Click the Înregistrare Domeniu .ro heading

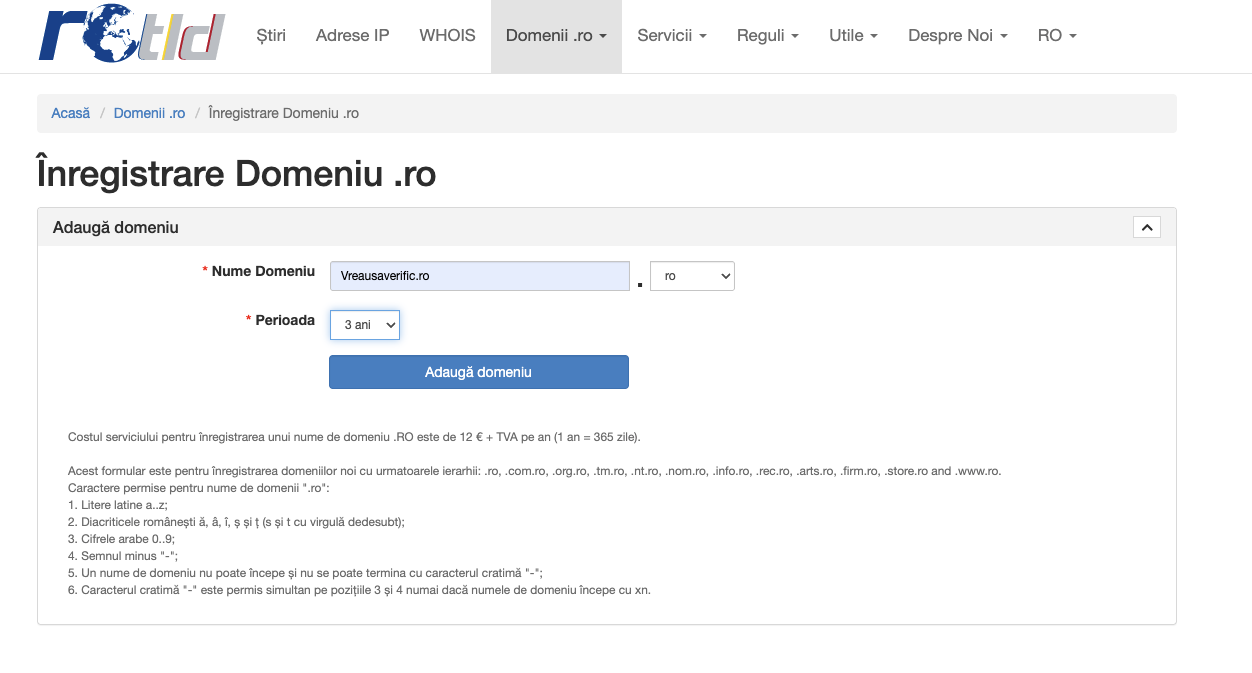tap(237, 174)
